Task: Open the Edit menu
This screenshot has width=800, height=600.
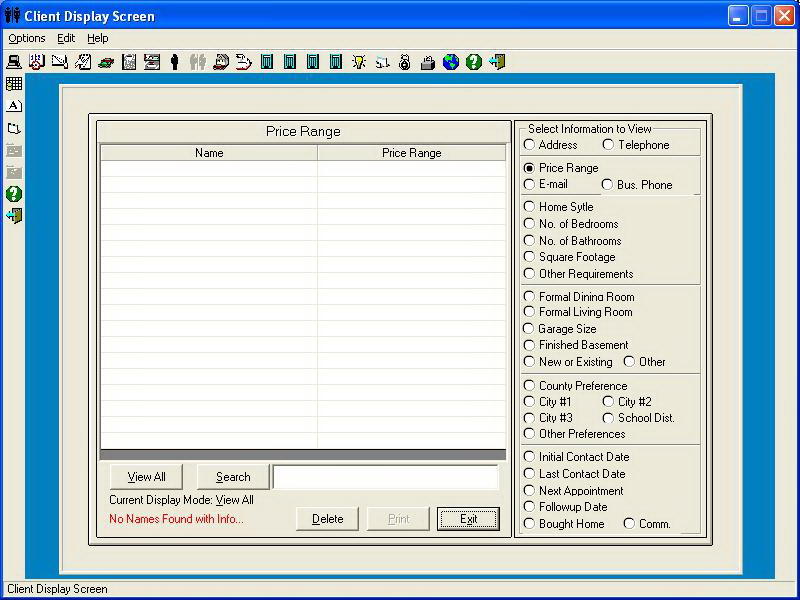Action: point(66,38)
